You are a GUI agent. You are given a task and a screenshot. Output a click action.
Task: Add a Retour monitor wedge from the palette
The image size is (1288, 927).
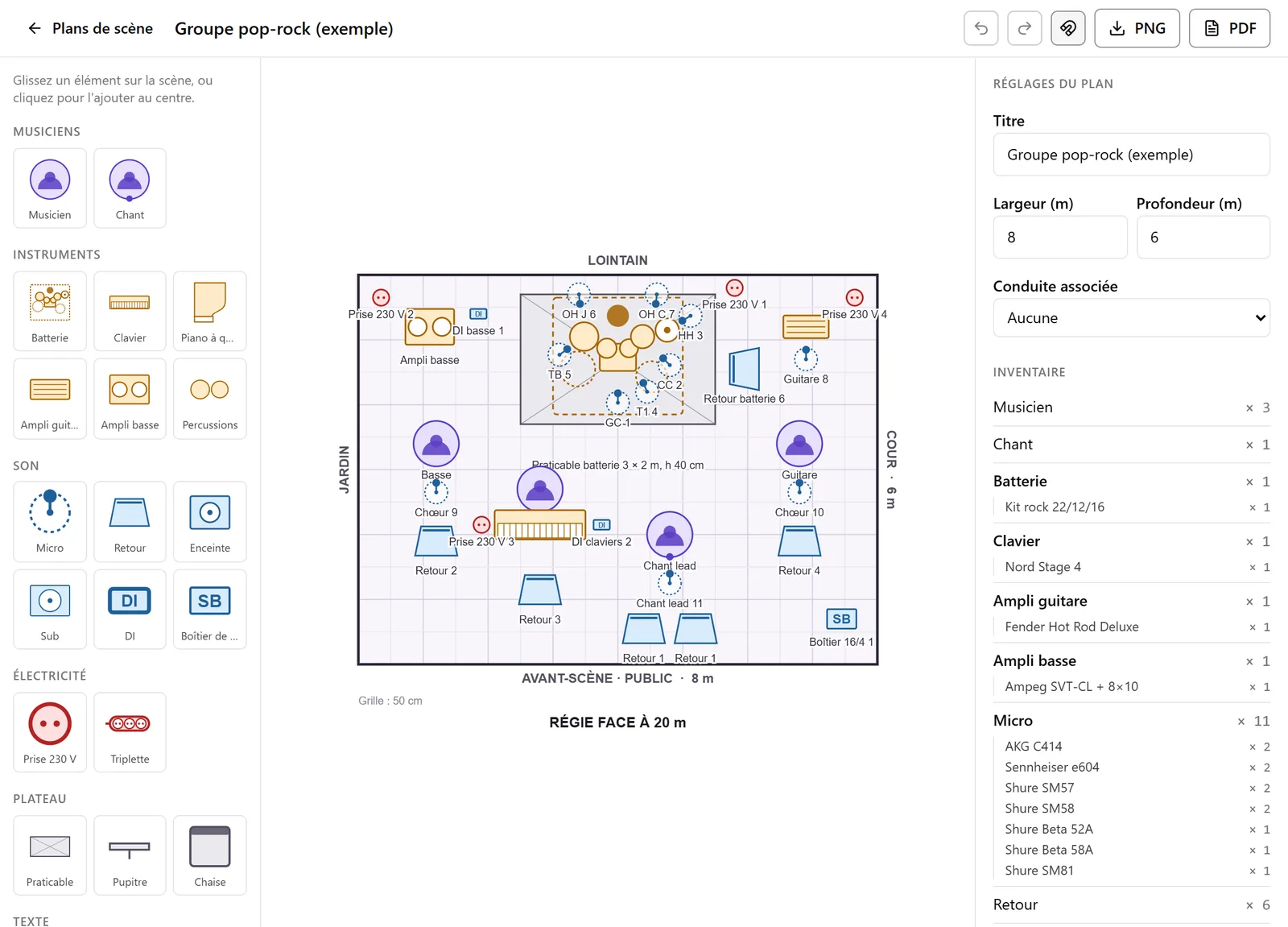coord(130,521)
